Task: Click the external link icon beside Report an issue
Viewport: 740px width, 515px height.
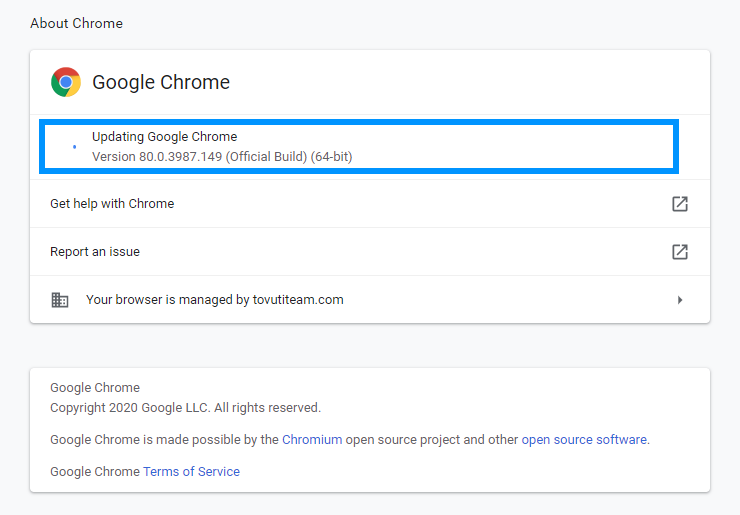Action: [679, 252]
